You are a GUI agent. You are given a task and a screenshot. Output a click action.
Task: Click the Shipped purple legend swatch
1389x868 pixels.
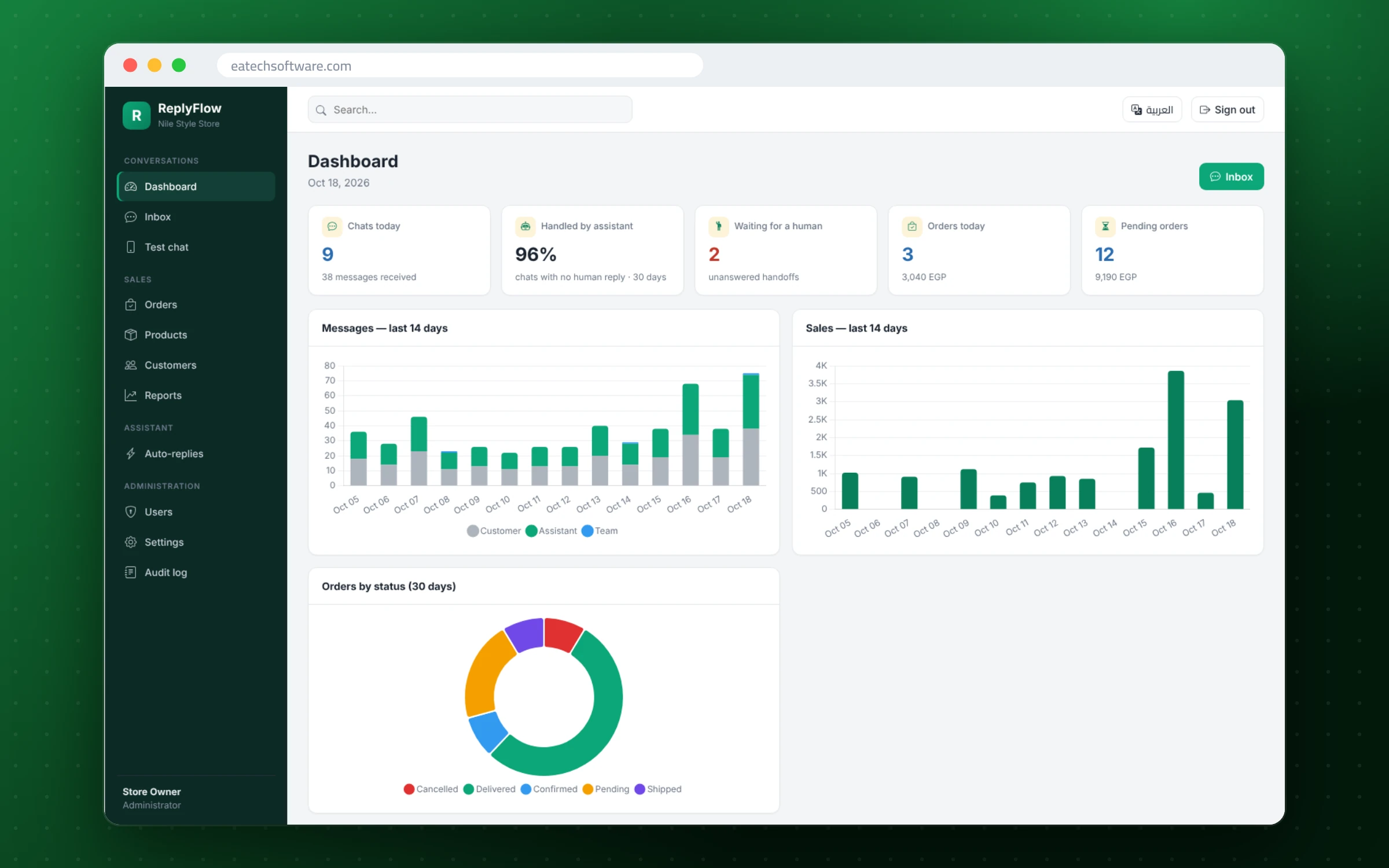[640, 789]
